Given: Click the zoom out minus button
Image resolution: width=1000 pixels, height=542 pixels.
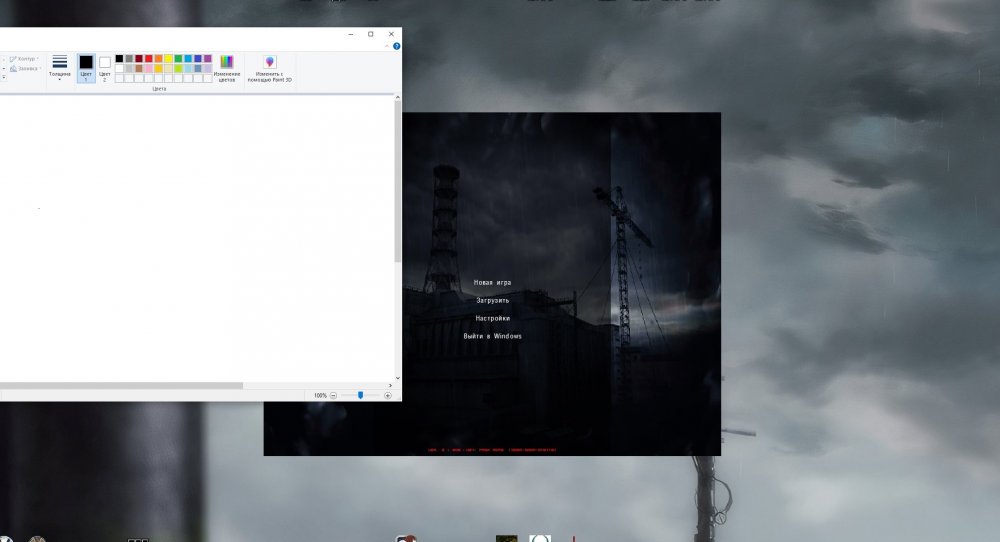Looking at the screenshot, I should click(x=333, y=395).
